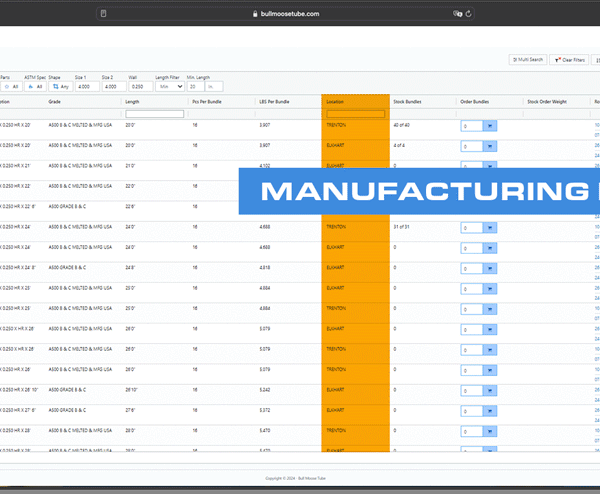
Task: Click the Location column filter box
Action: coord(355,114)
